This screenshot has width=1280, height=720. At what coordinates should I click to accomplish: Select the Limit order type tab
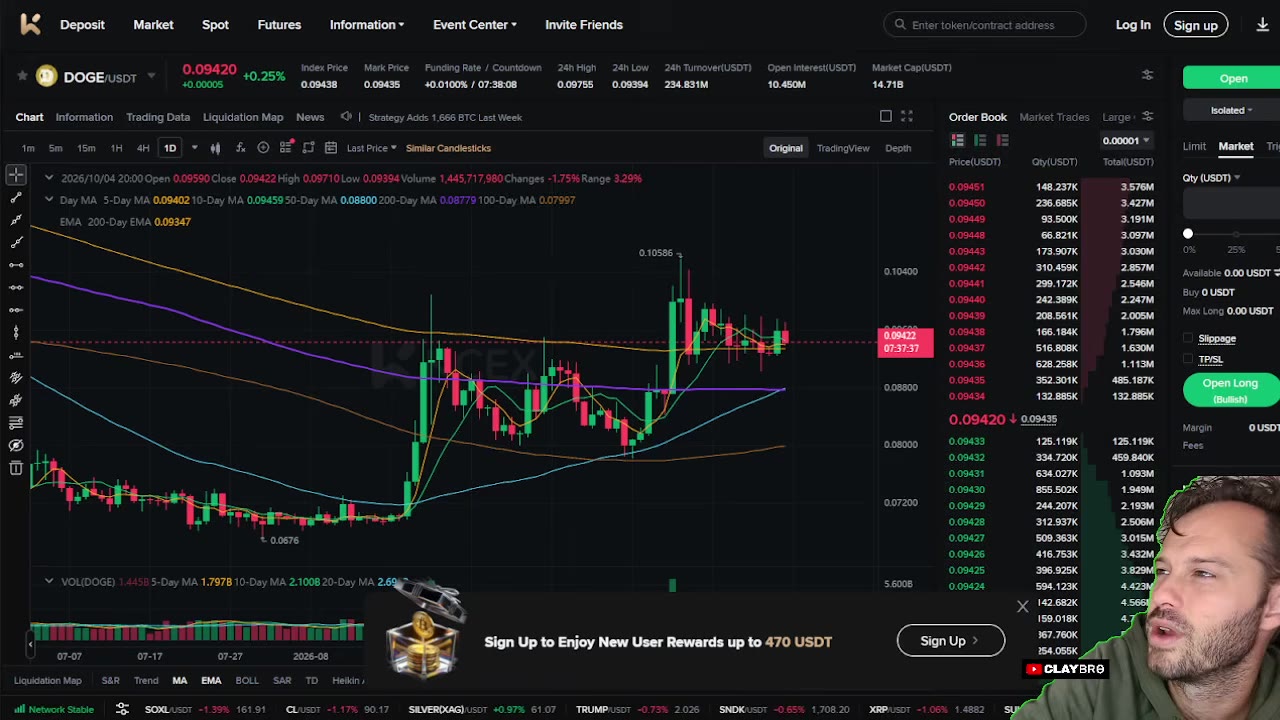click(x=1194, y=147)
